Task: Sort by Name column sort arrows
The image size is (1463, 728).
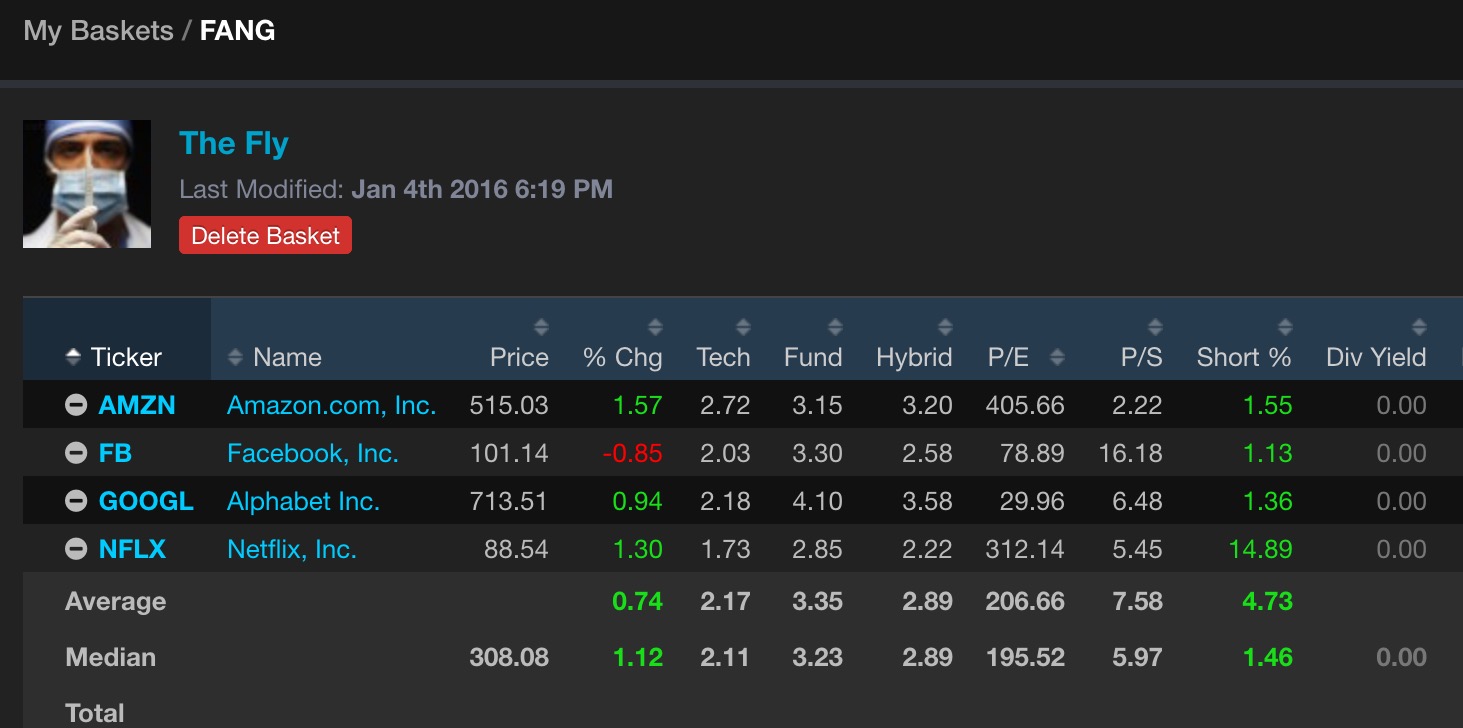Action: pyautogui.click(x=236, y=357)
